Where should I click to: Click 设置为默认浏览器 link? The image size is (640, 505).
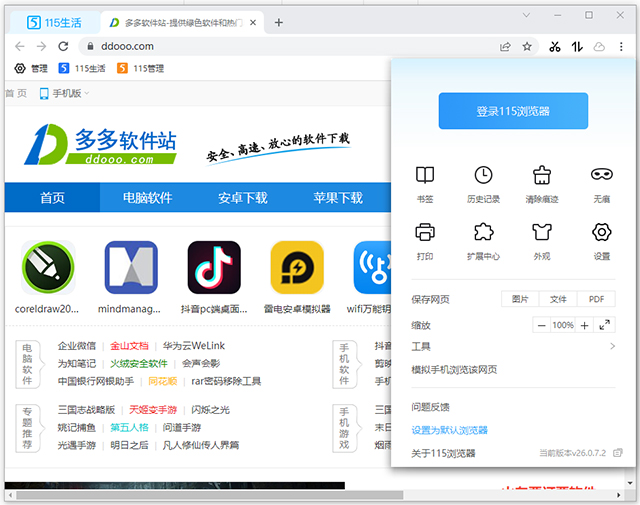[449, 430]
